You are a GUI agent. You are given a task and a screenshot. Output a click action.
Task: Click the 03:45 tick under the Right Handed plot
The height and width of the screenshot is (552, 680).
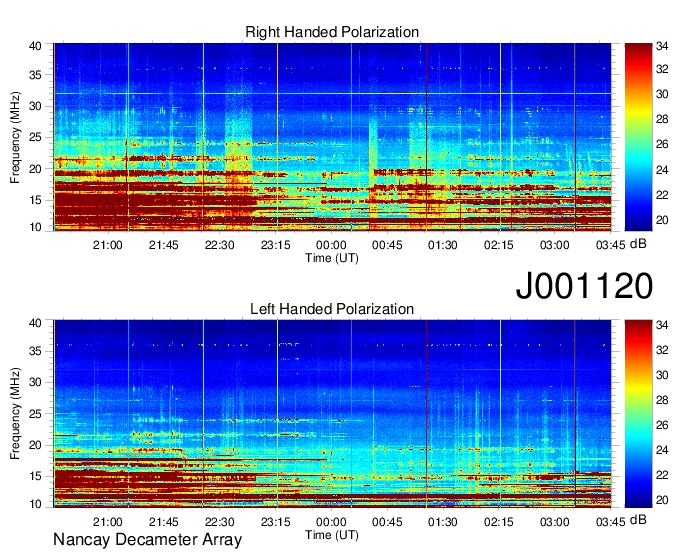(611, 245)
